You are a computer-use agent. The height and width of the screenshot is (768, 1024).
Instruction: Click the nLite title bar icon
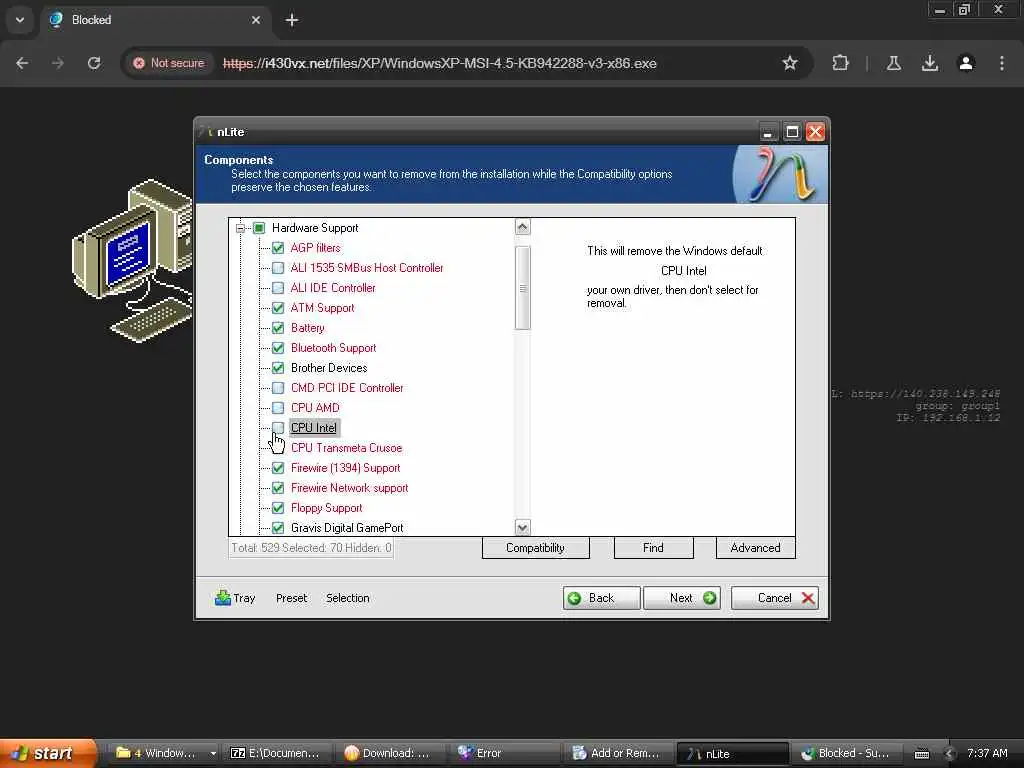(x=208, y=132)
